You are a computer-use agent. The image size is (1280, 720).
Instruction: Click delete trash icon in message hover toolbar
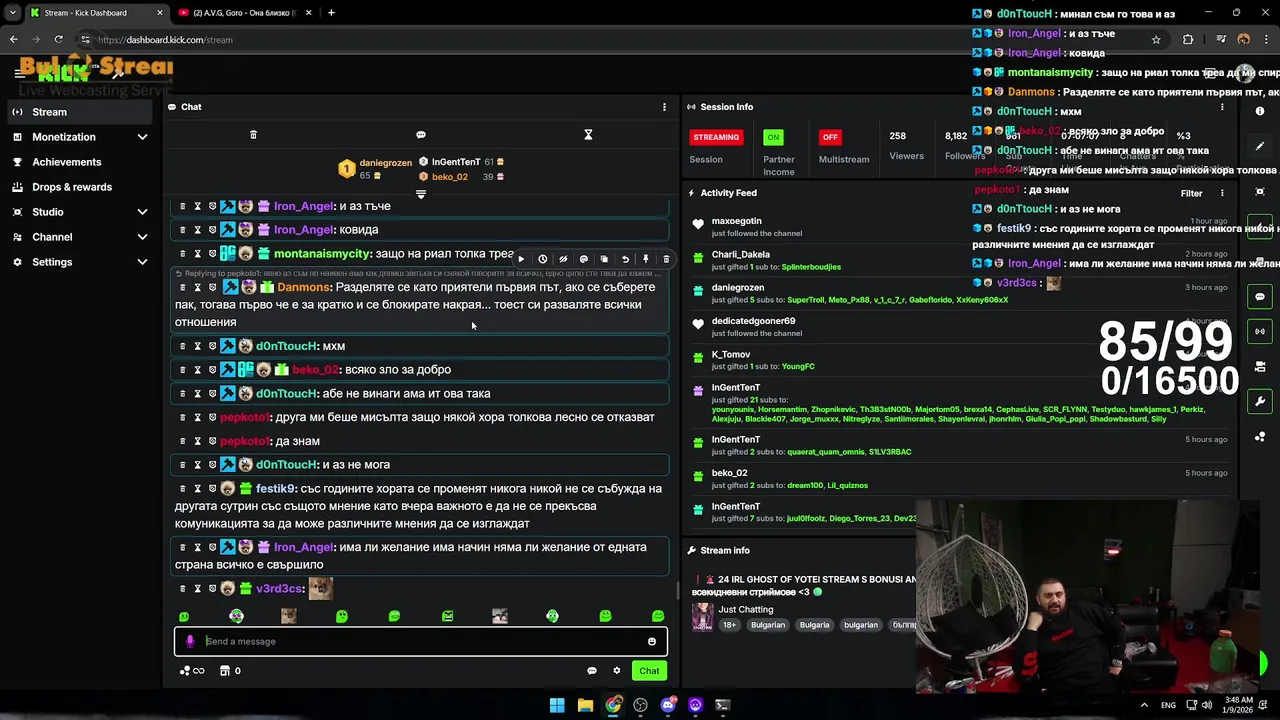[667, 259]
